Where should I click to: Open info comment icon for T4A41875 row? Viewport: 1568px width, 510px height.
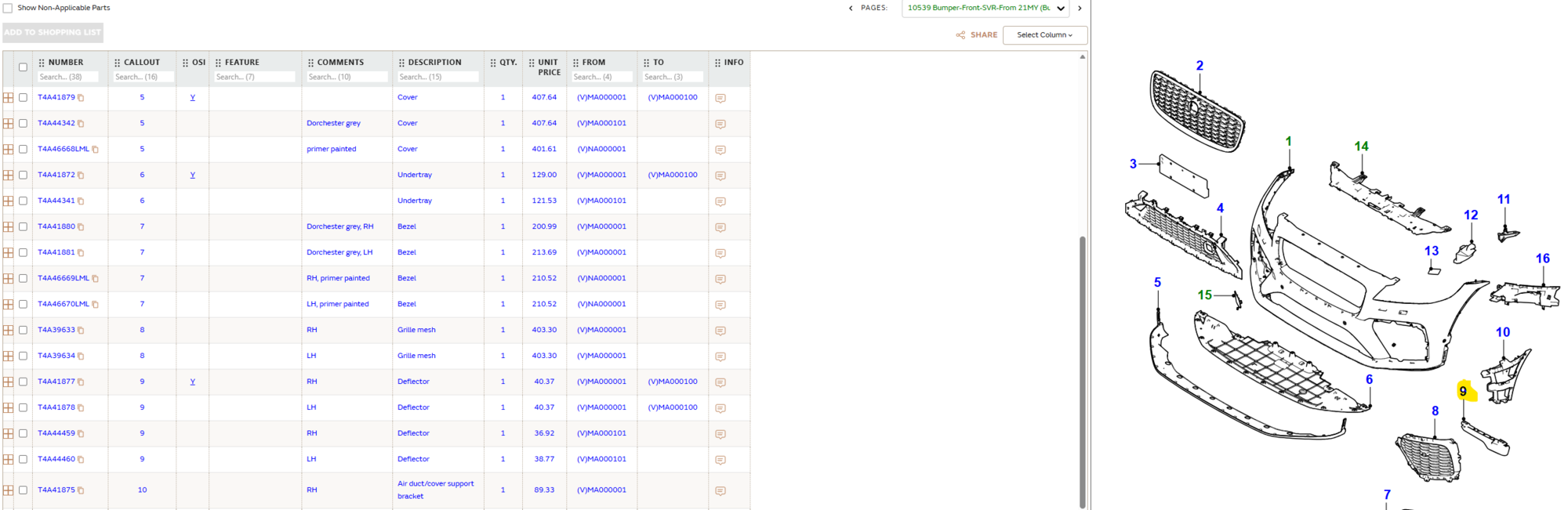[720, 491]
